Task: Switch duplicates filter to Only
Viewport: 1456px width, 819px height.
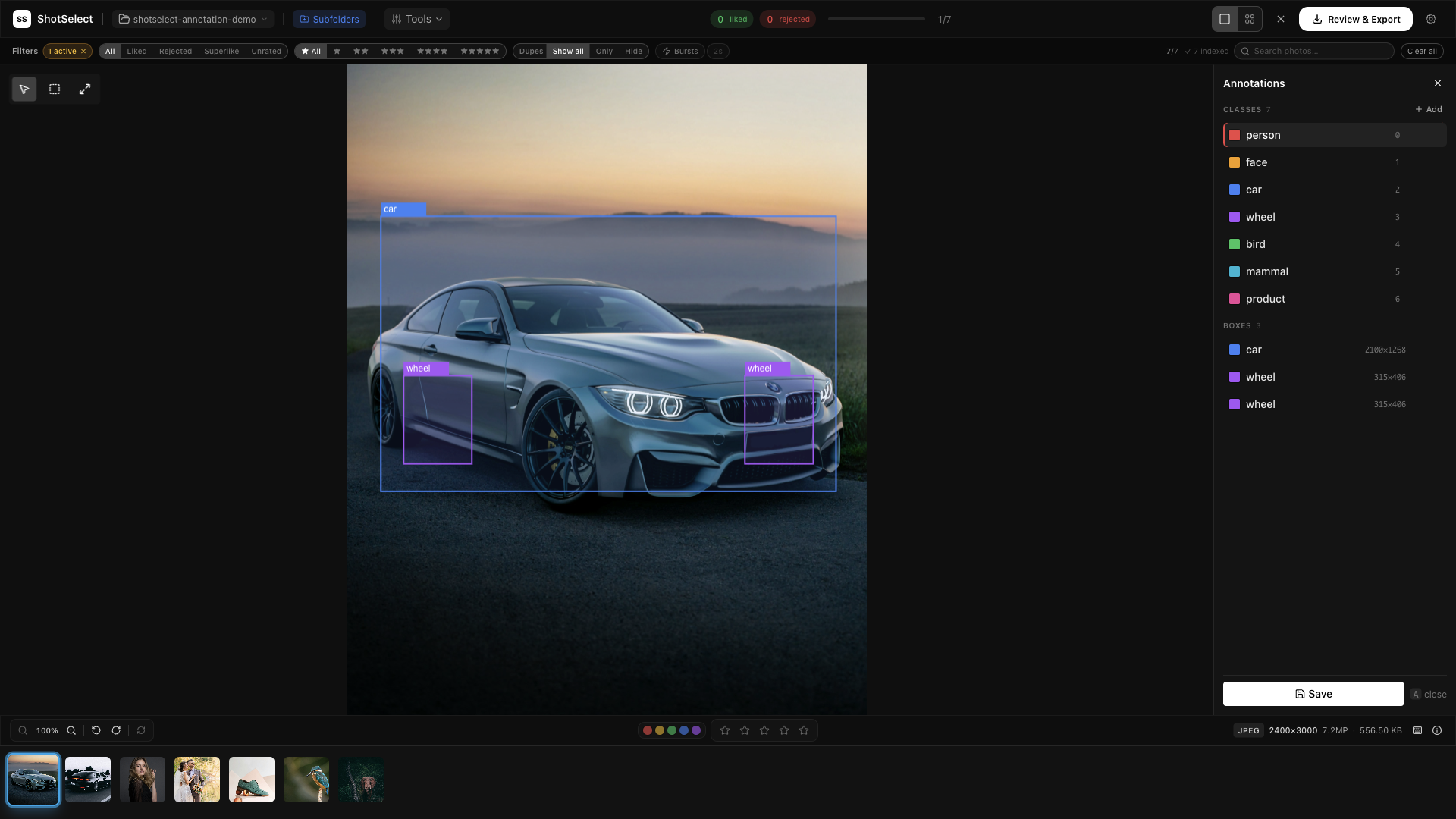Action: point(604,51)
